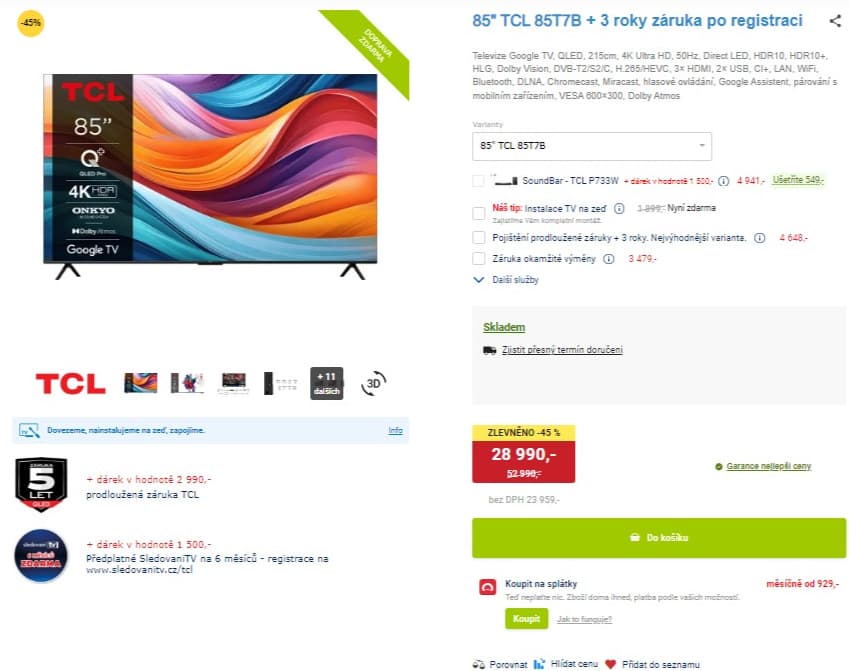
Task: Click the Hlídat cenu chart icon
Action: coord(539,664)
